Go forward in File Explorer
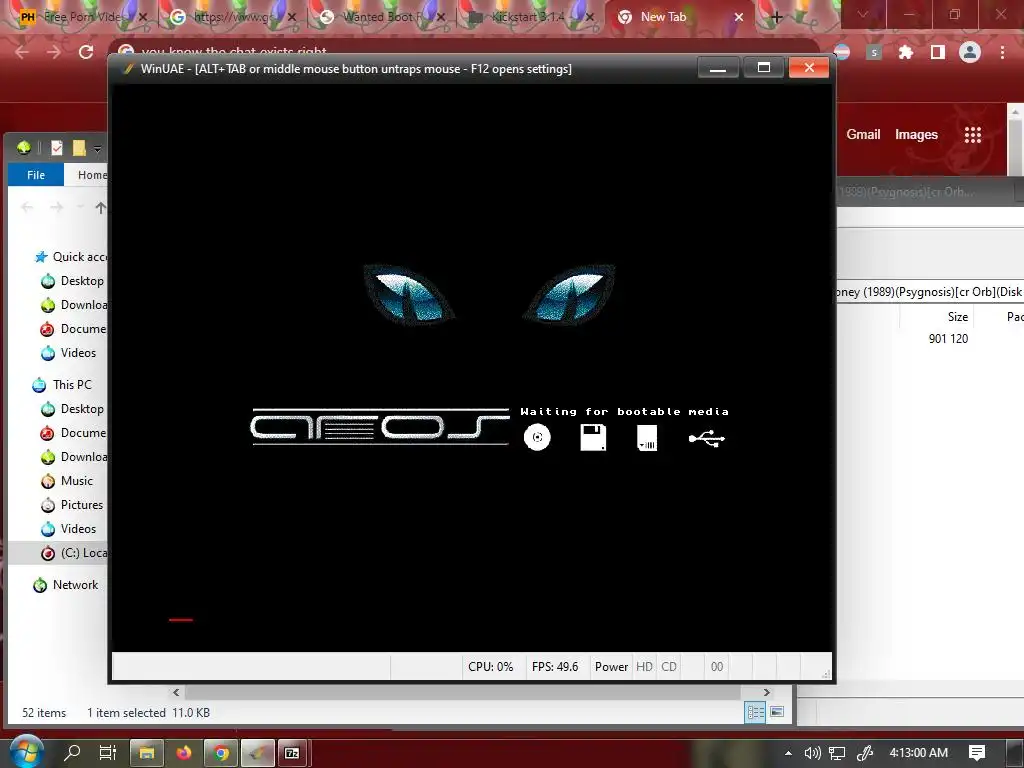 coord(57,207)
